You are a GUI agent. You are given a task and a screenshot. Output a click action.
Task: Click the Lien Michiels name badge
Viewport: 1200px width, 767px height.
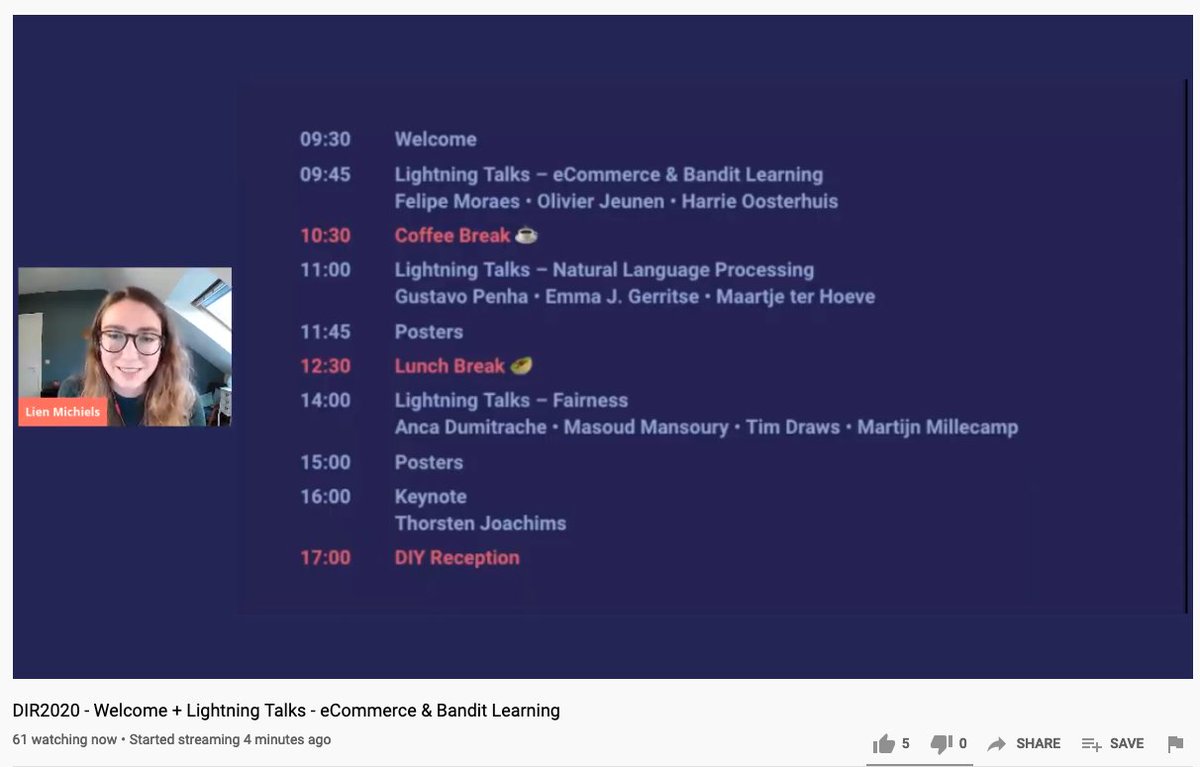[x=63, y=412]
